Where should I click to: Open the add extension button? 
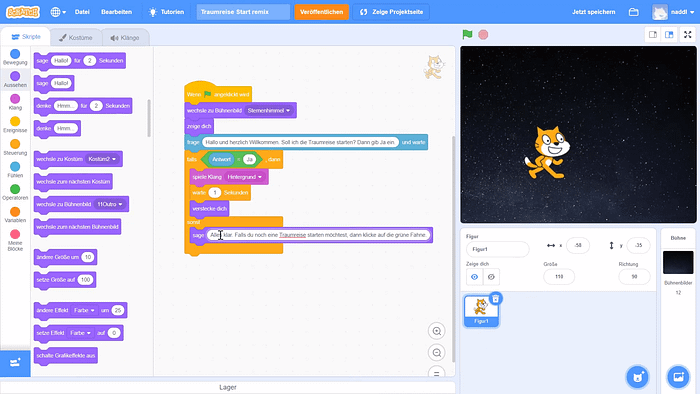click(x=15, y=363)
